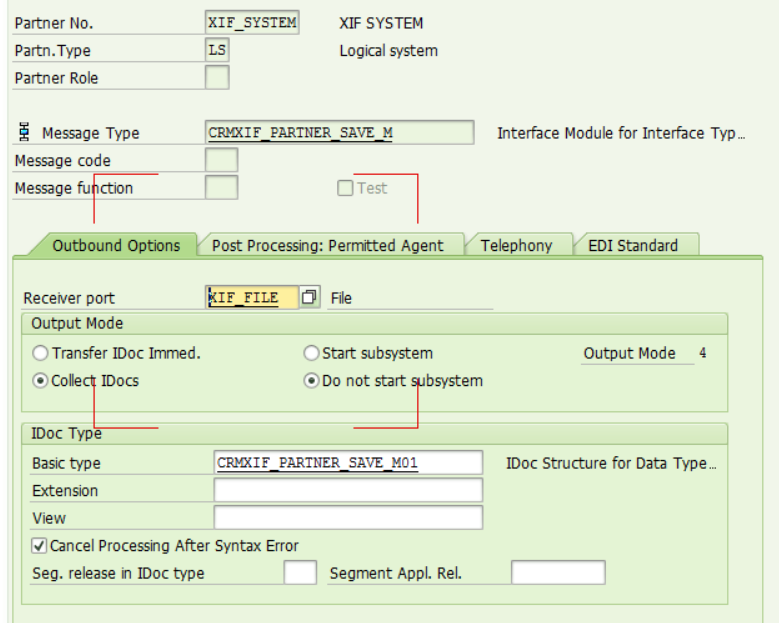Click the Message code input field
The image size is (779, 623).
[222, 160]
